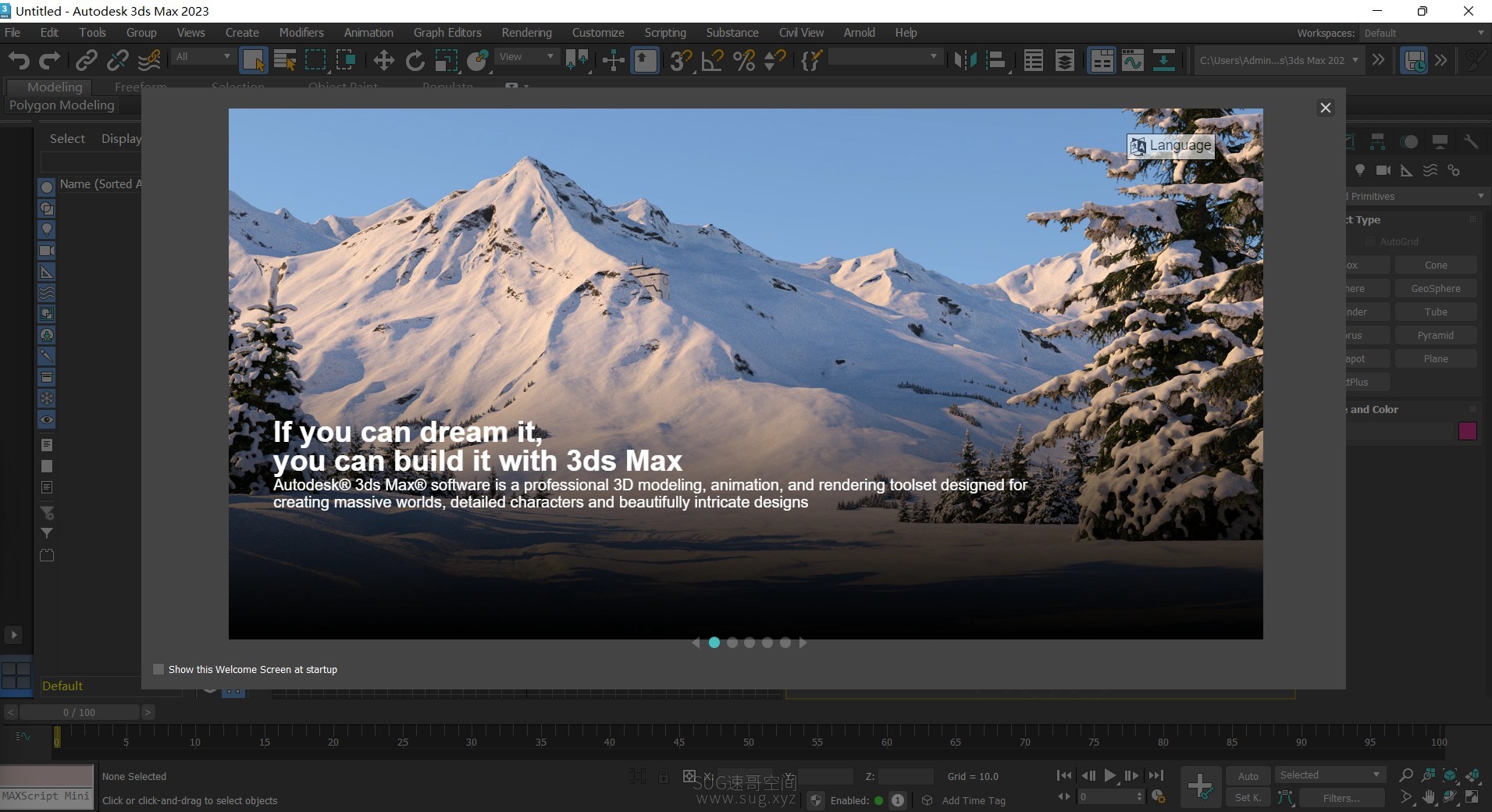This screenshot has height=812, width=1492.
Task: Open the Layer Explorer icon
Action: pos(1065,60)
